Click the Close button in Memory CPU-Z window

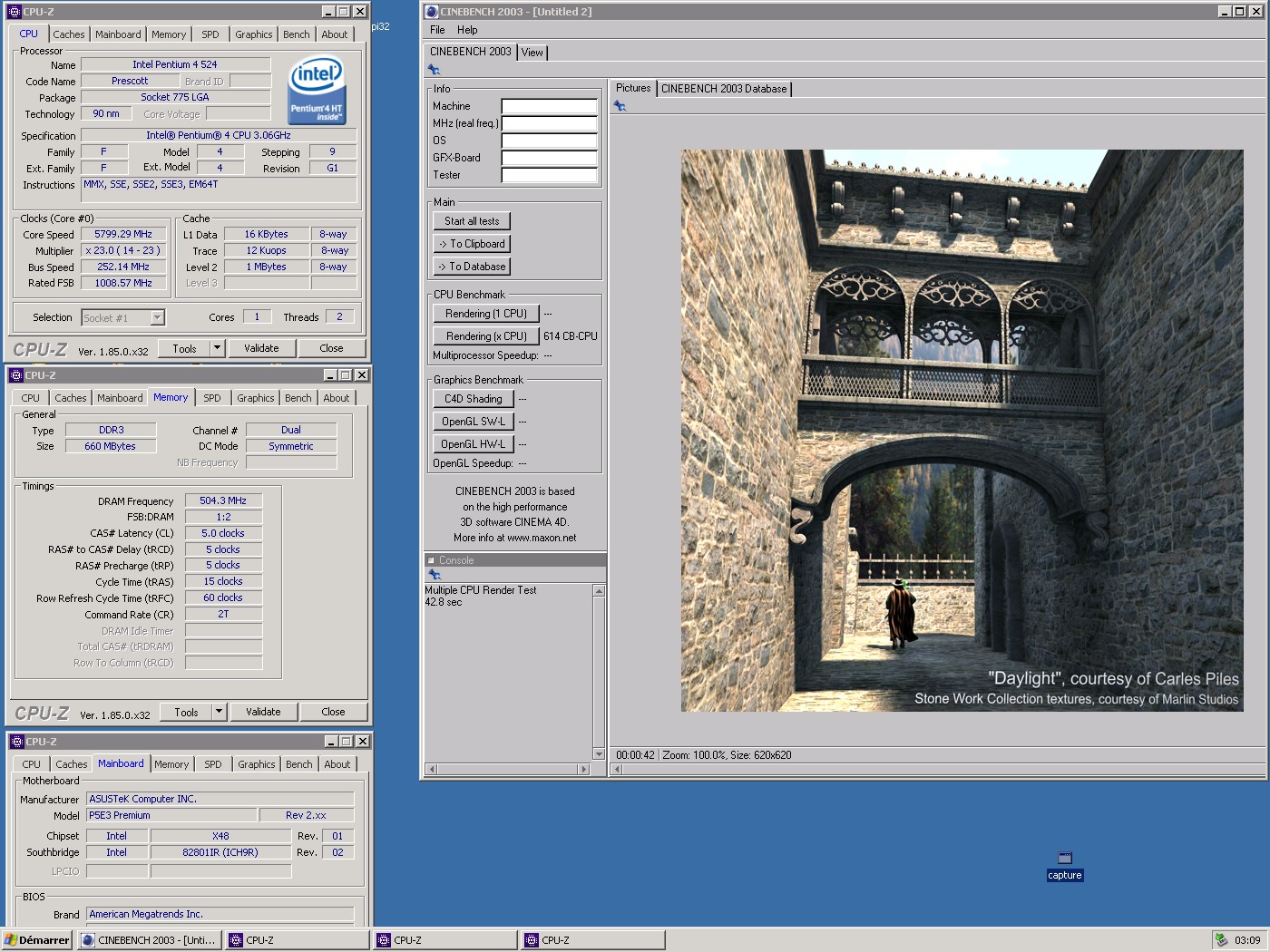tap(333, 712)
